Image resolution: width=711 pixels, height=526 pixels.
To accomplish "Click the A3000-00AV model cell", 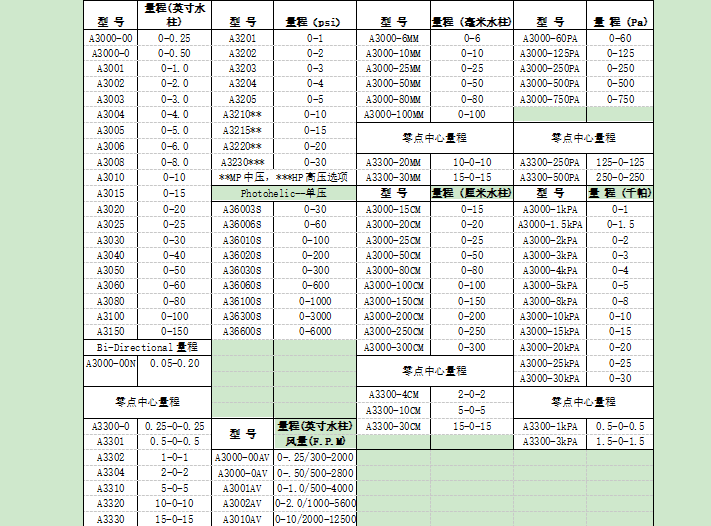I will point(242,456).
